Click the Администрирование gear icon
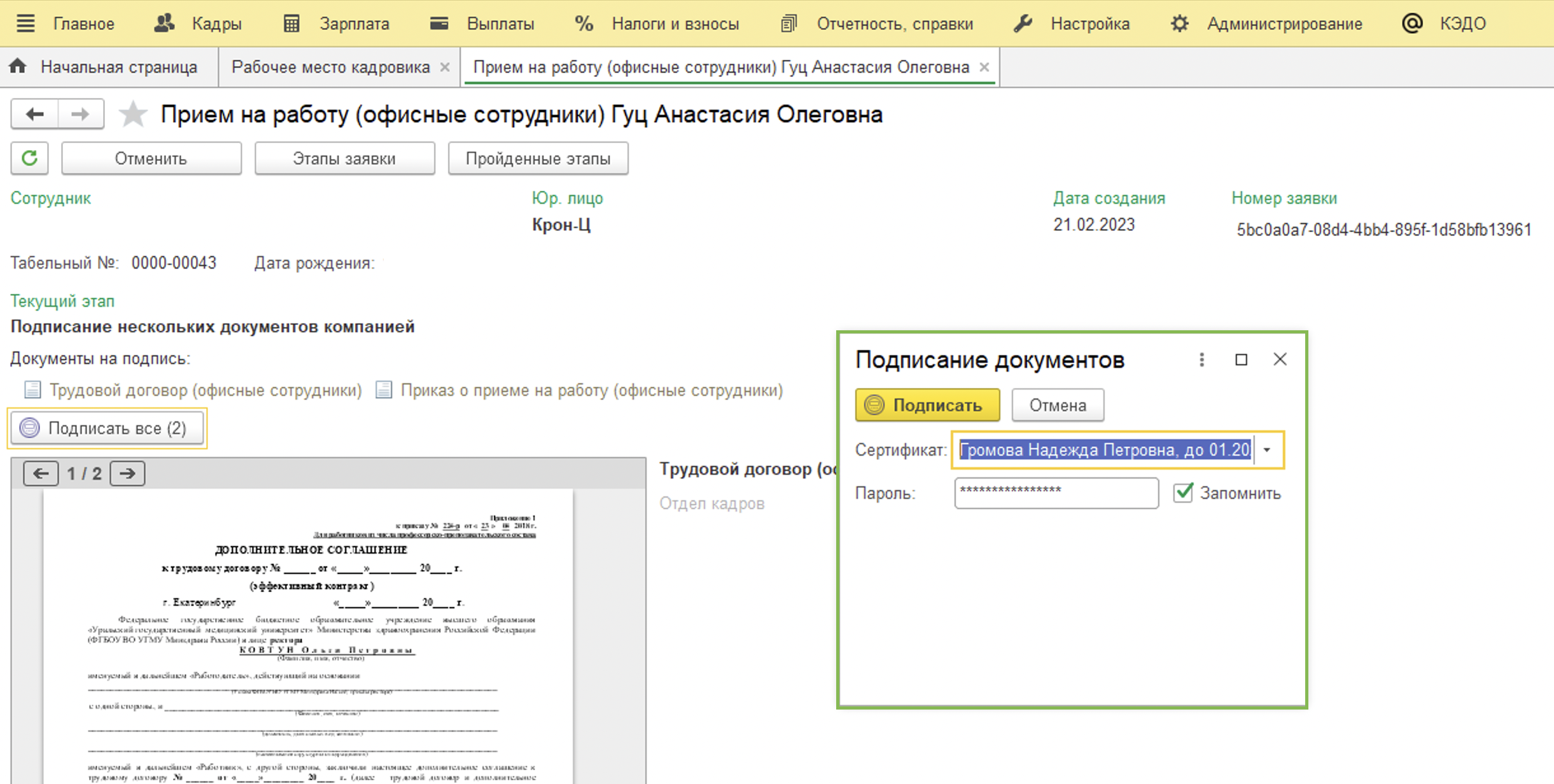Viewport: 1554px width, 784px height. coord(1180,24)
